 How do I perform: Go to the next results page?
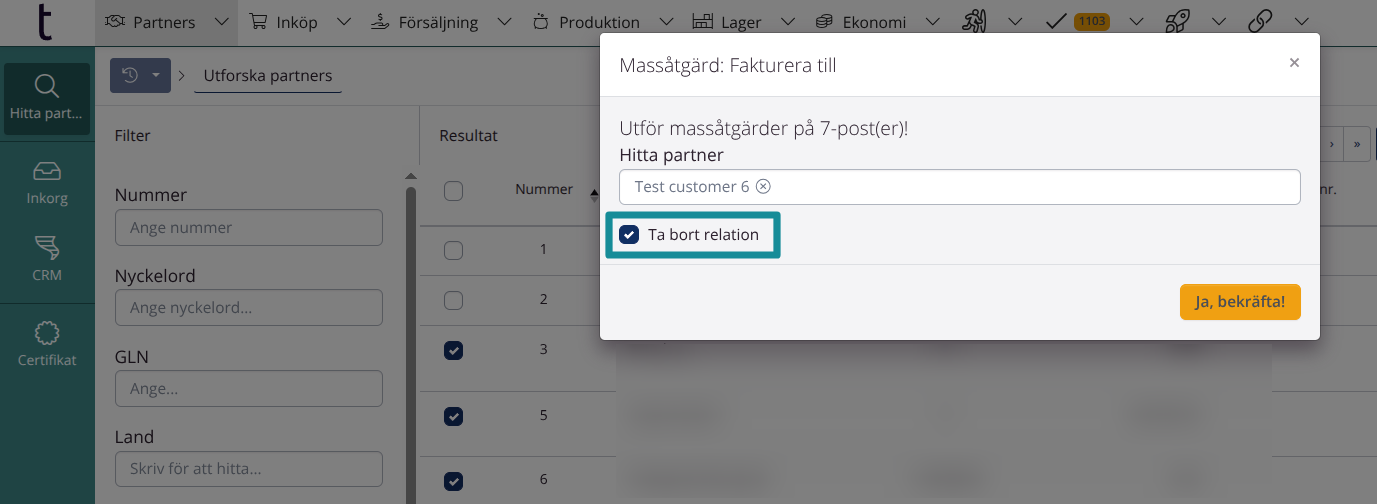click(x=1332, y=143)
